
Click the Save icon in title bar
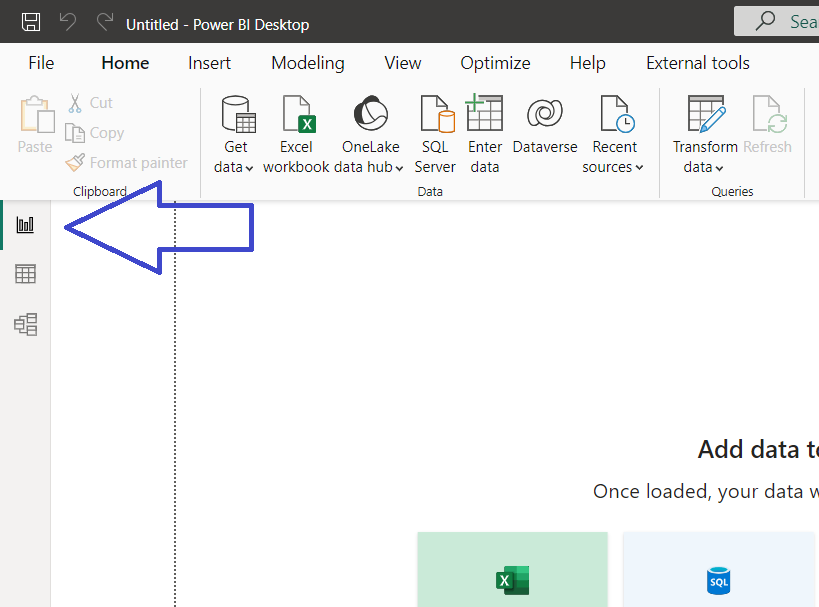[31, 22]
